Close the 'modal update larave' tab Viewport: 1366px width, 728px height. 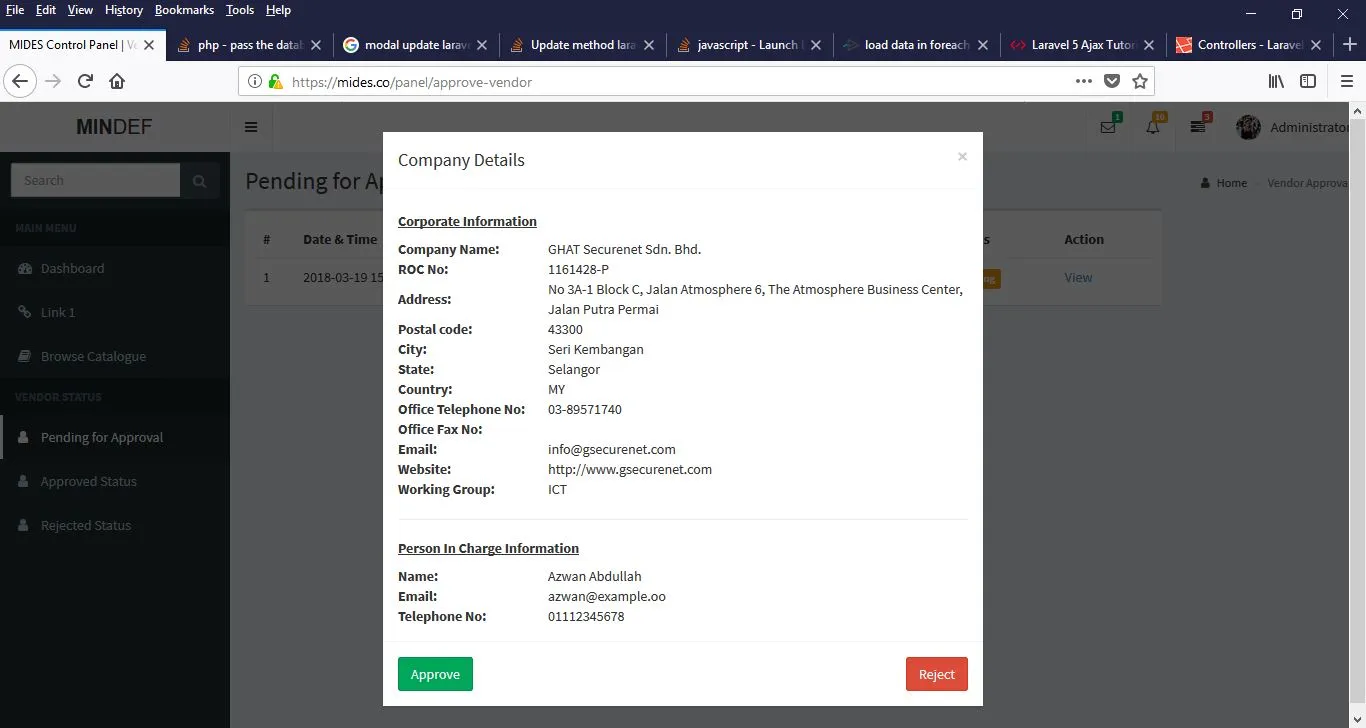click(x=482, y=45)
